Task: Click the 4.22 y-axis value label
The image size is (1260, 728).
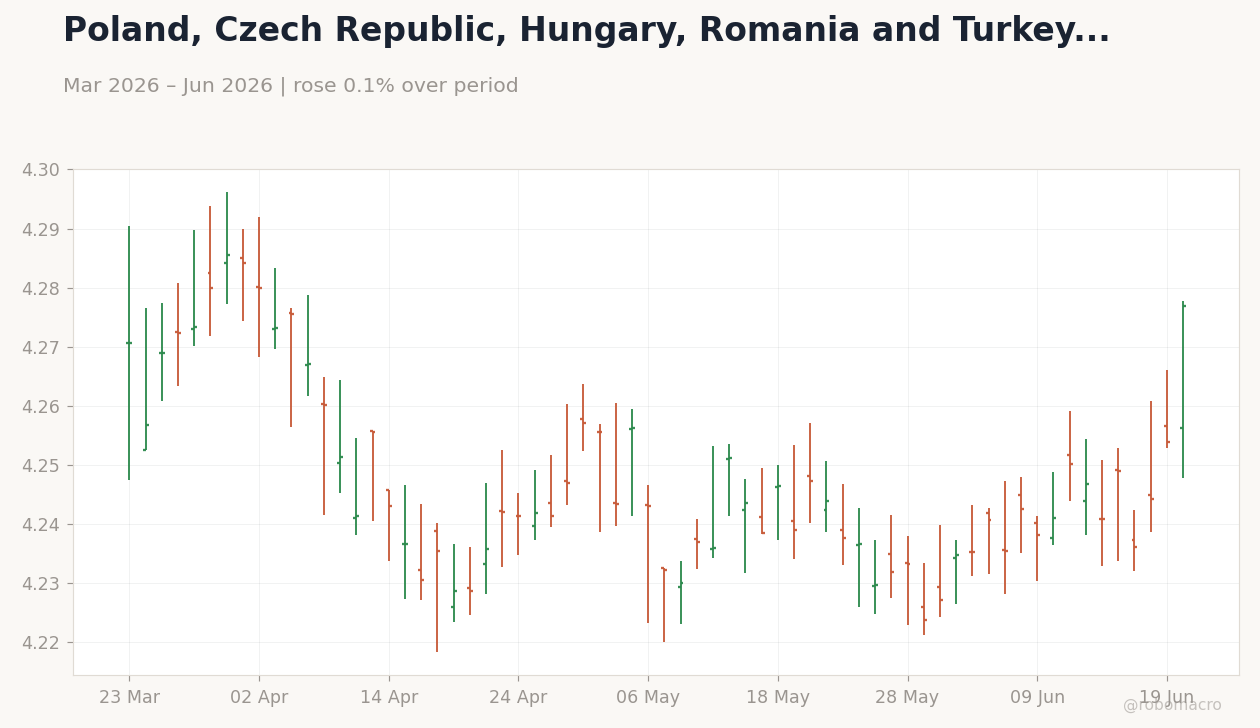Action: point(41,643)
